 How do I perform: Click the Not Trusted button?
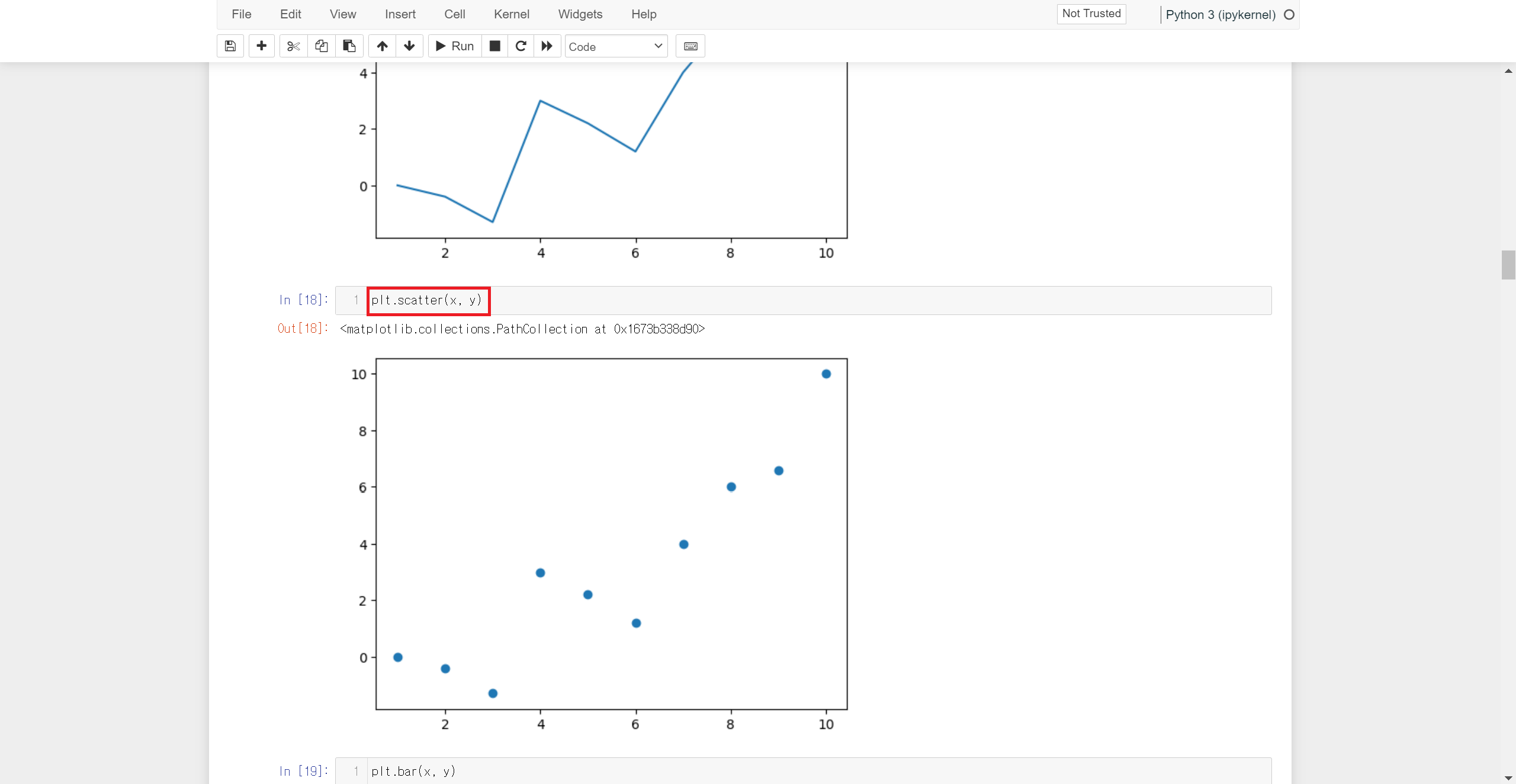[1091, 14]
